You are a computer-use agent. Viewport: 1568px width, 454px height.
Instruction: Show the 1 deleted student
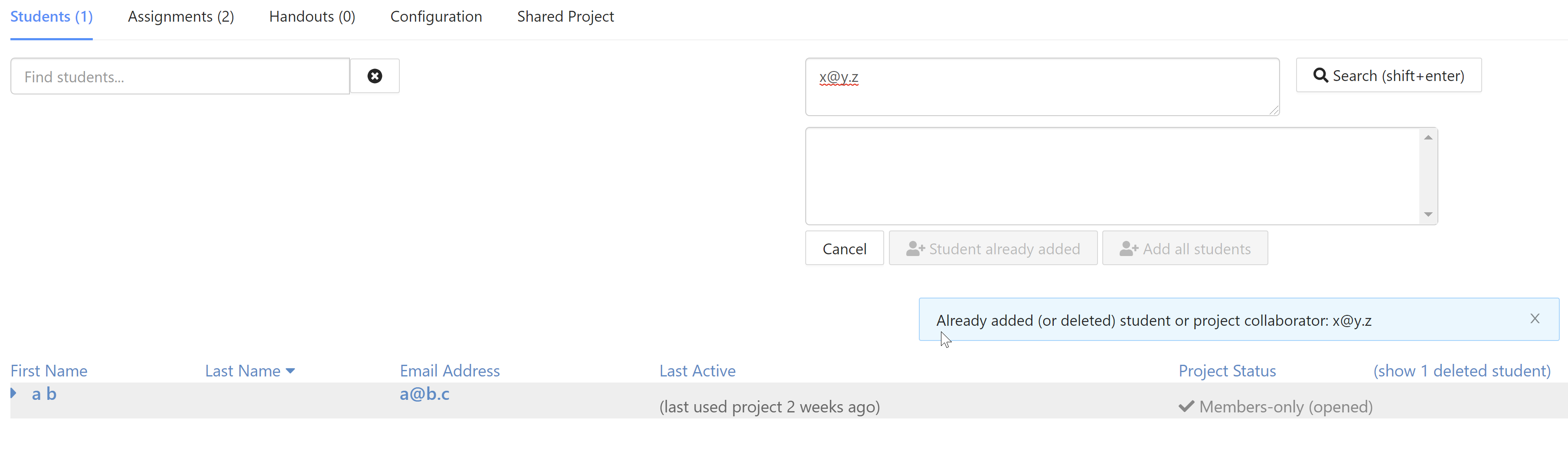point(1463,371)
